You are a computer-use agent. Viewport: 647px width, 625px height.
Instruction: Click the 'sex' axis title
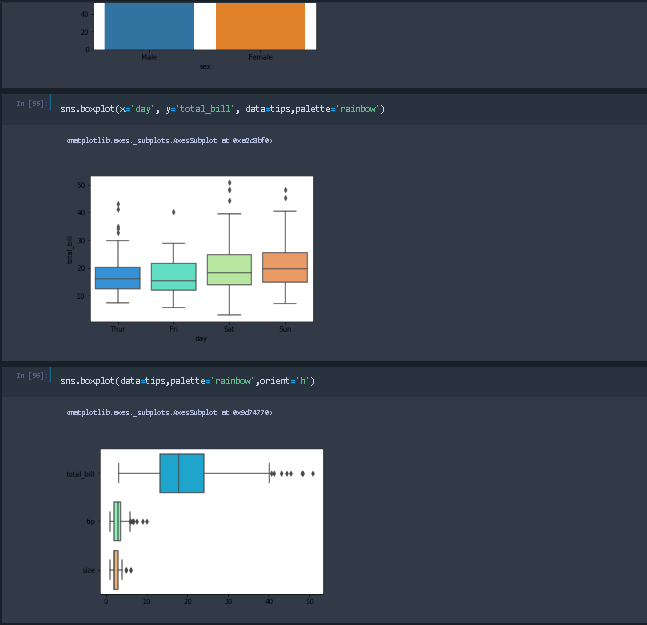205,66
